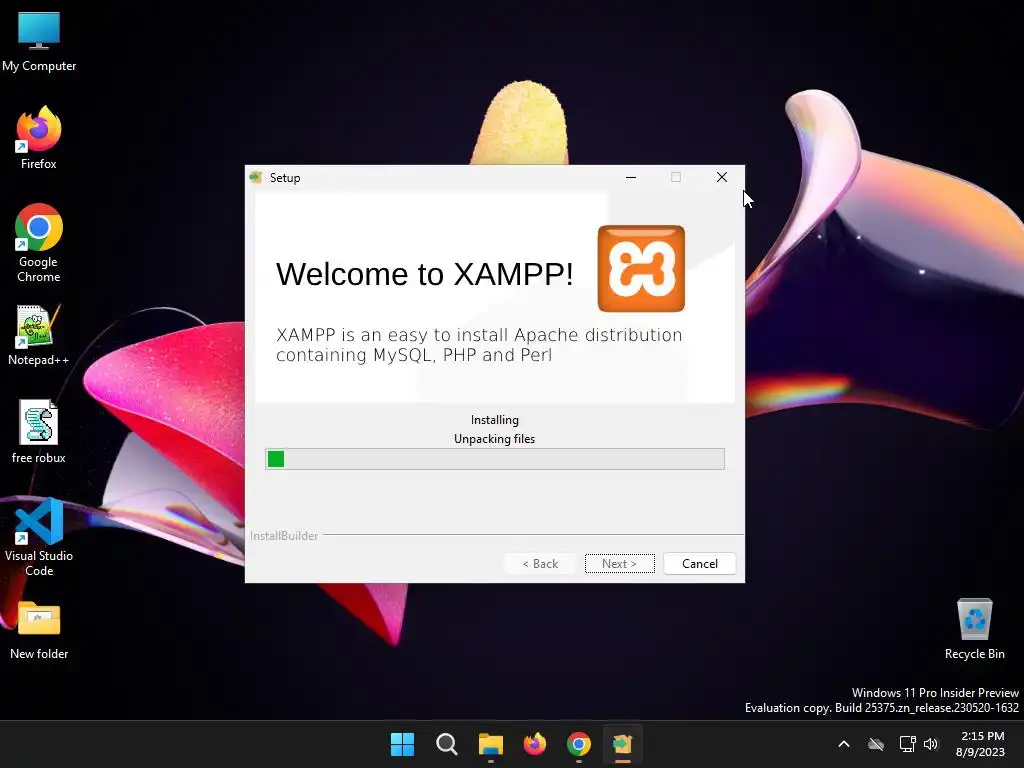Click the disabled maximize button
This screenshot has width=1024, height=768.
point(676,177)
